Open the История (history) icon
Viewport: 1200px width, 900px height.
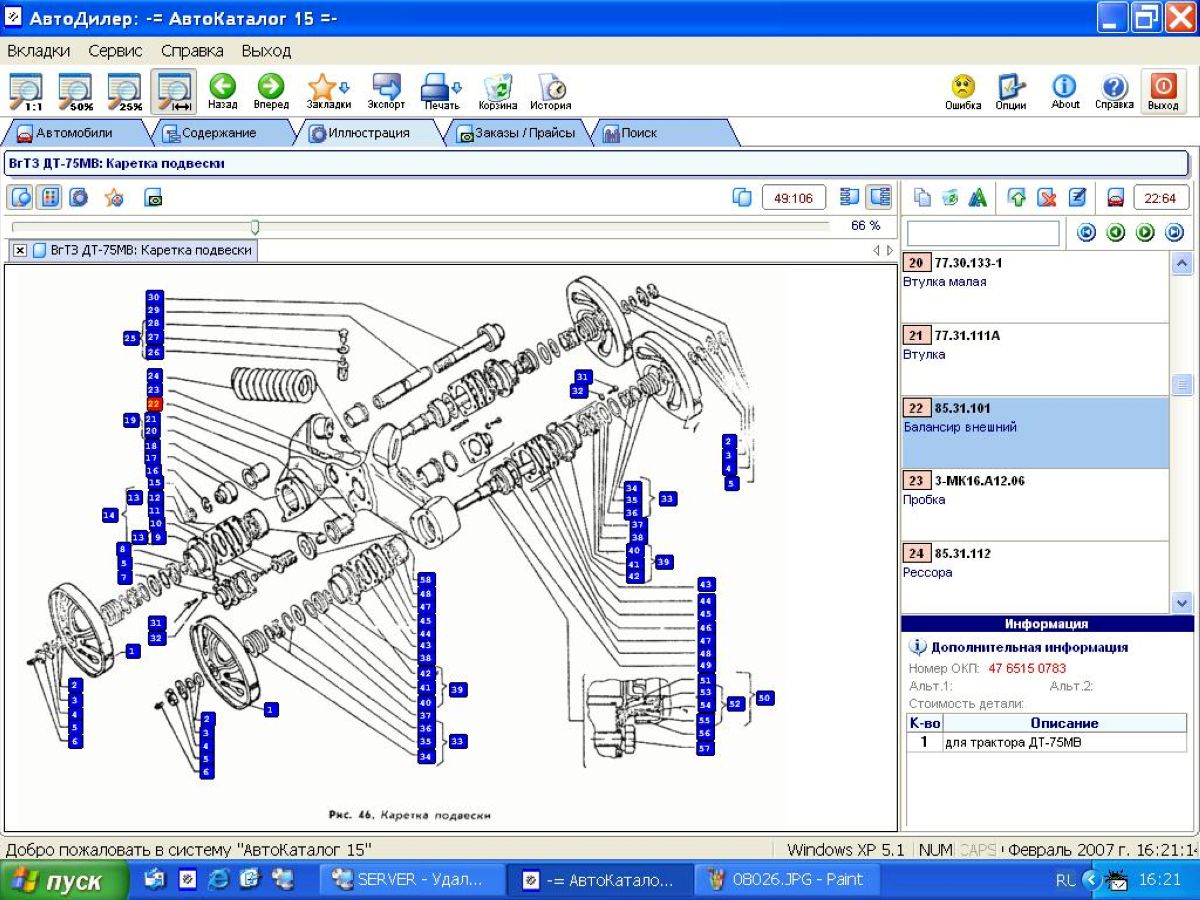point(550,91)
